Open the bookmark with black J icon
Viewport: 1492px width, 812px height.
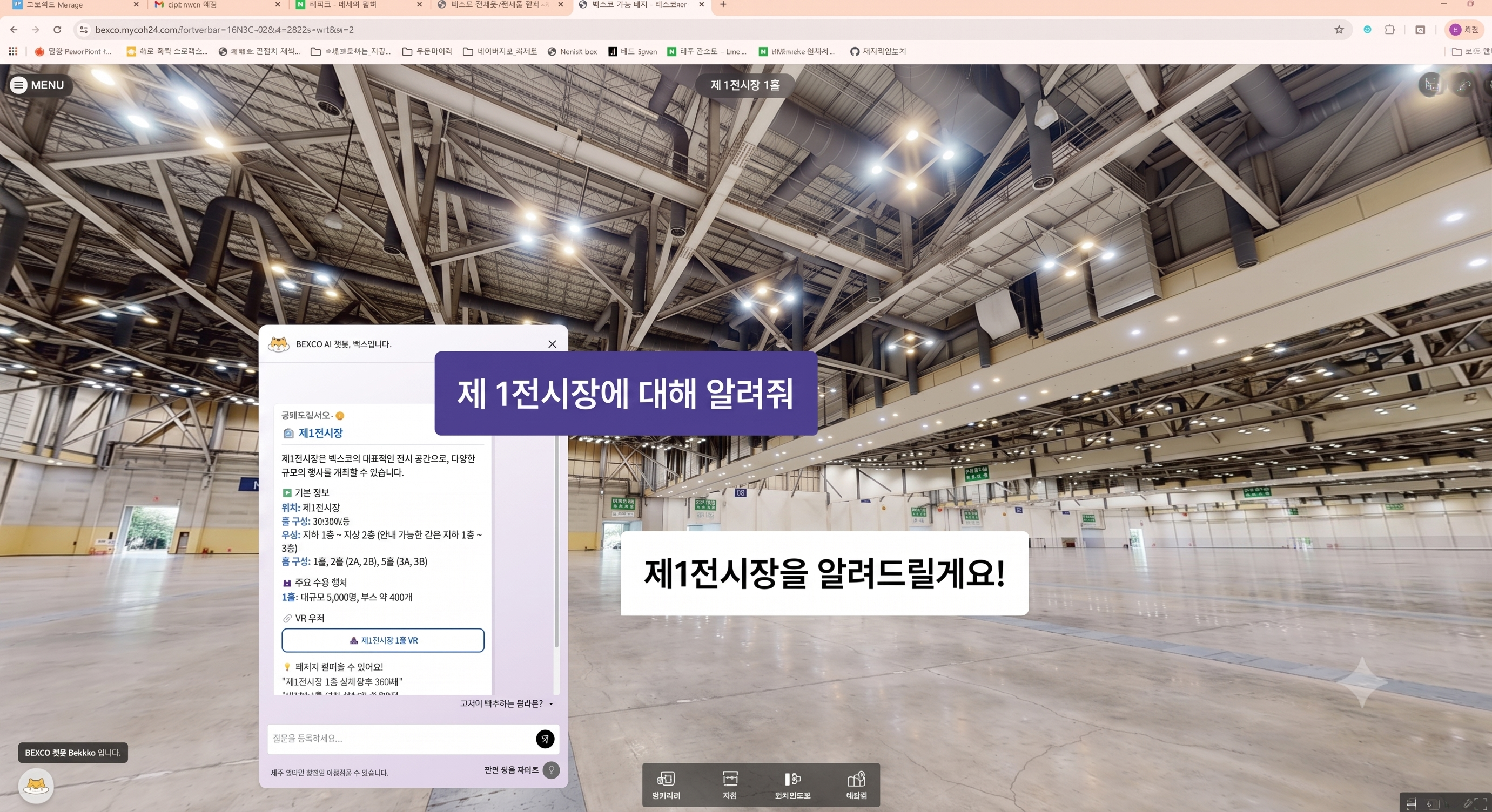[633, 51]
